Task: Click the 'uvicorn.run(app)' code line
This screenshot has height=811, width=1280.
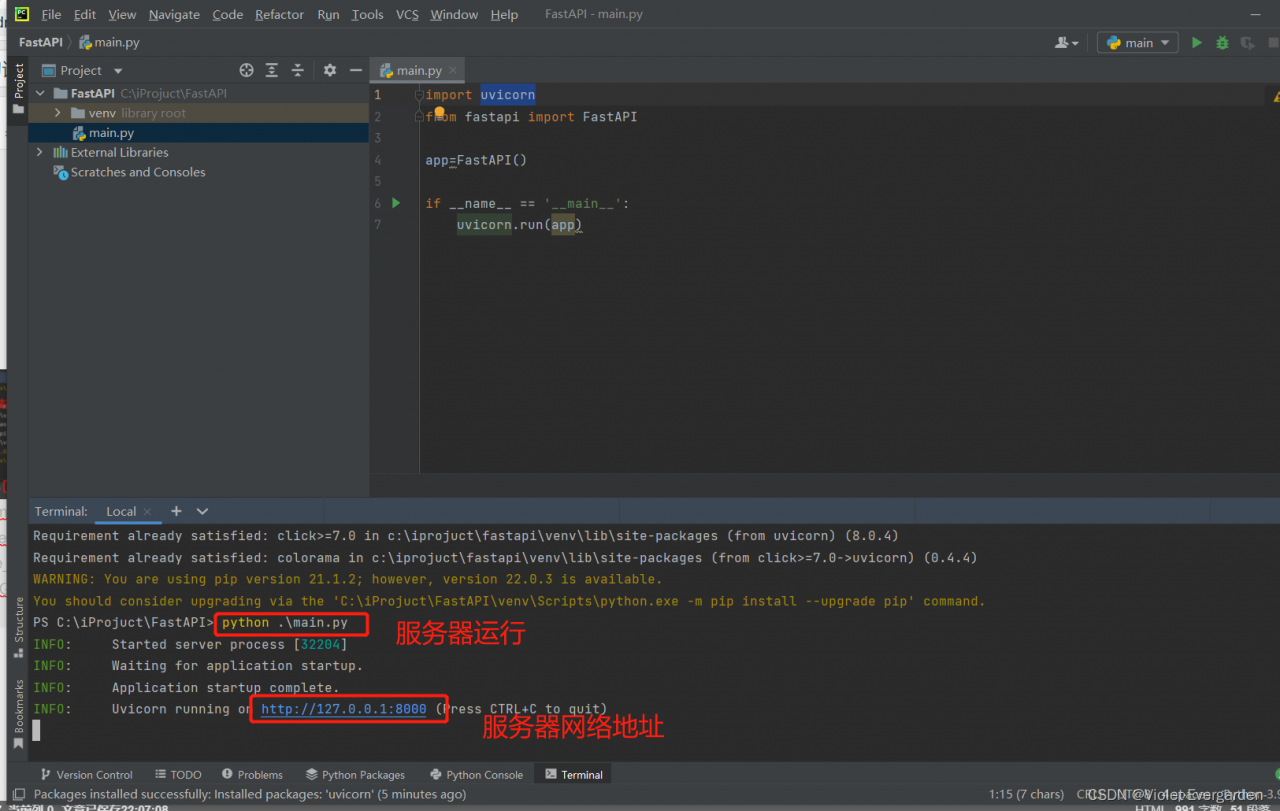Action: [x=519, y=225]
